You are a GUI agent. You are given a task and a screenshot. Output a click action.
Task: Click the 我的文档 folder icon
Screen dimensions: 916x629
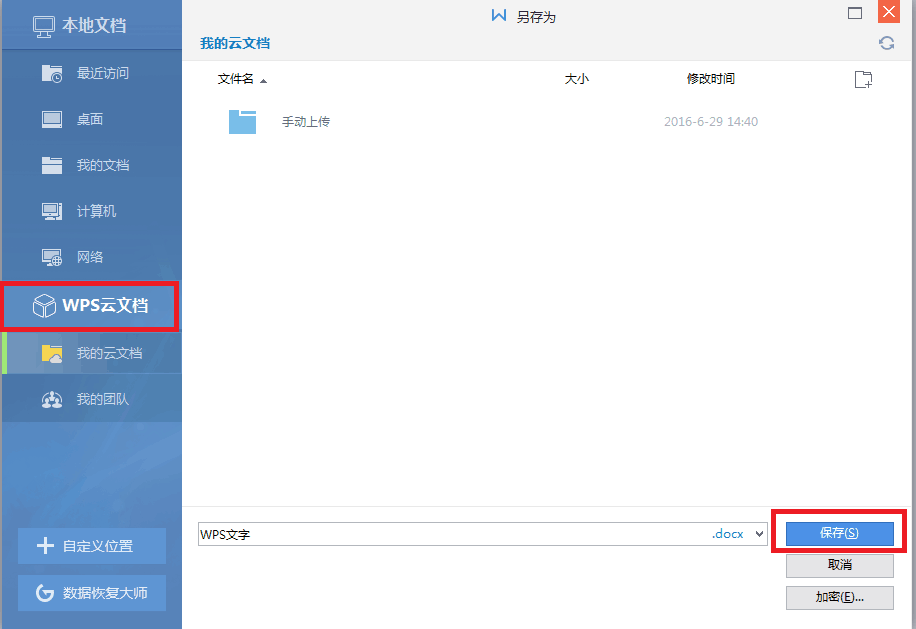(52, 165)
